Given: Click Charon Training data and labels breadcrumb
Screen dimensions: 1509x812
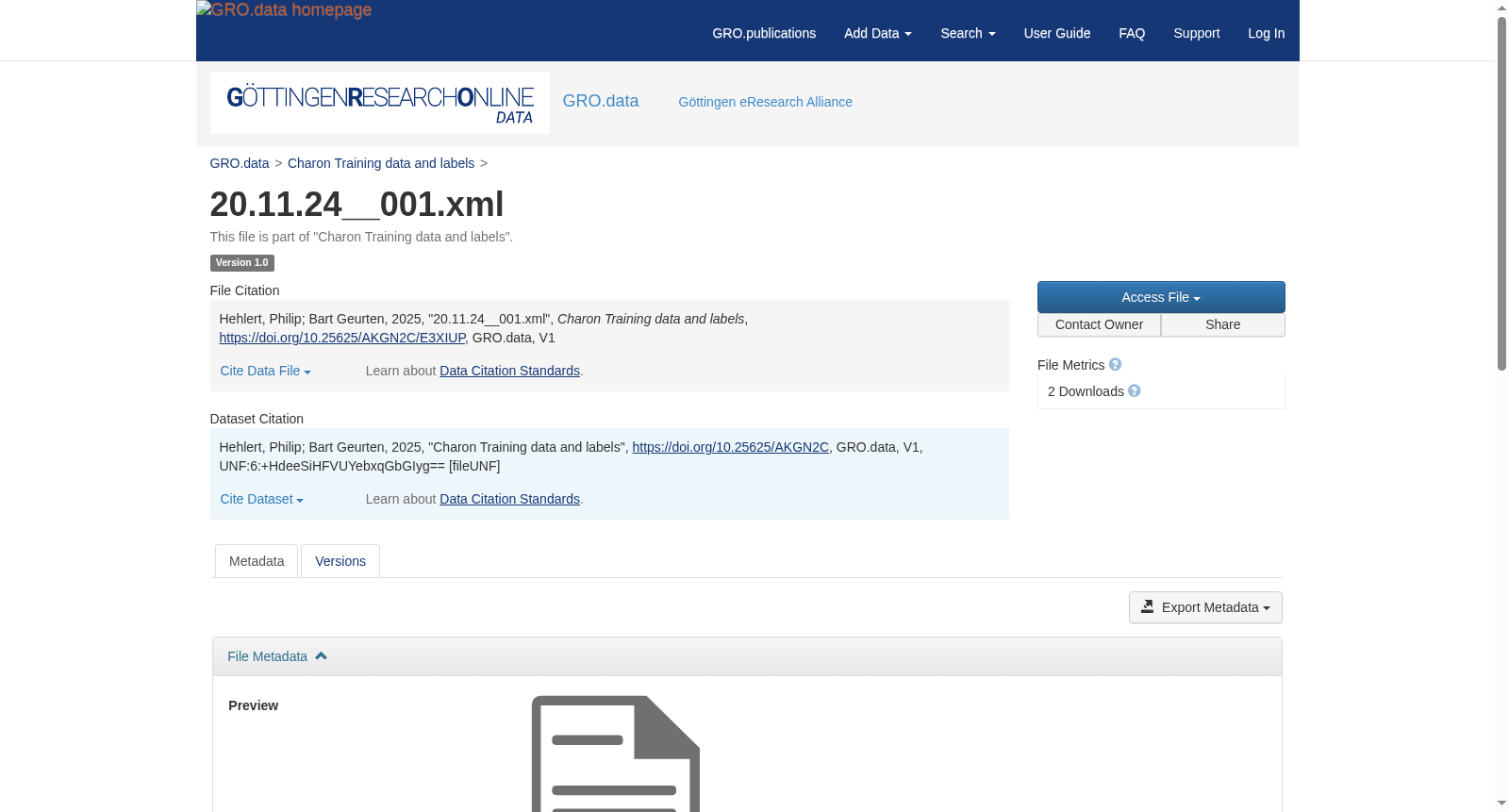Looking at the screenshot, I should [381, 163].
